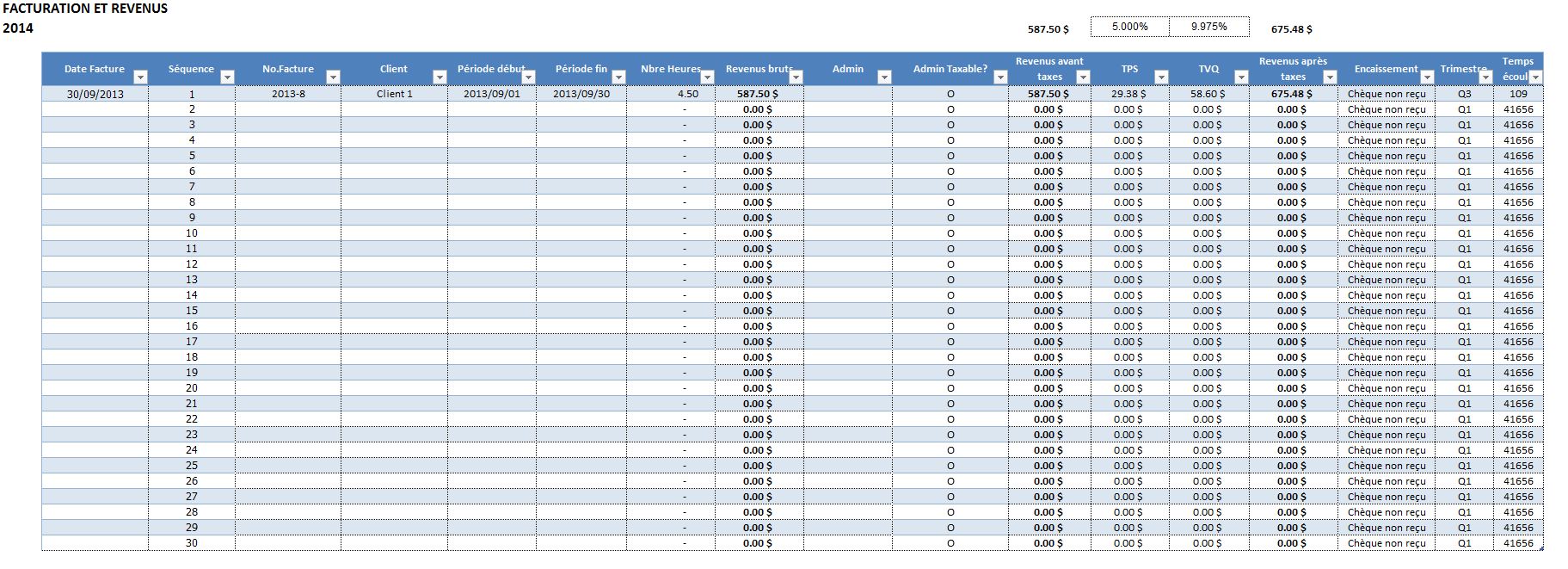Open the Date Facture filter dropdown
The height and width of the screenshot is (569, 1568).
[141, 77]
